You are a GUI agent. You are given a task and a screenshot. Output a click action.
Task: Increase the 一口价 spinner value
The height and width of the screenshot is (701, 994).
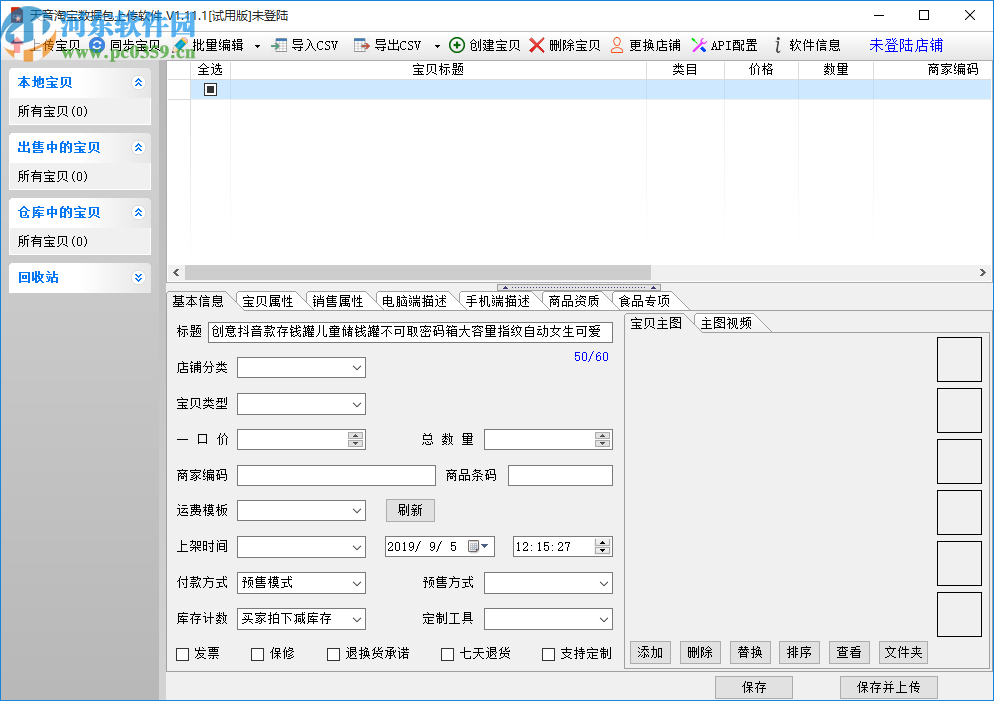tap(356, 435)
